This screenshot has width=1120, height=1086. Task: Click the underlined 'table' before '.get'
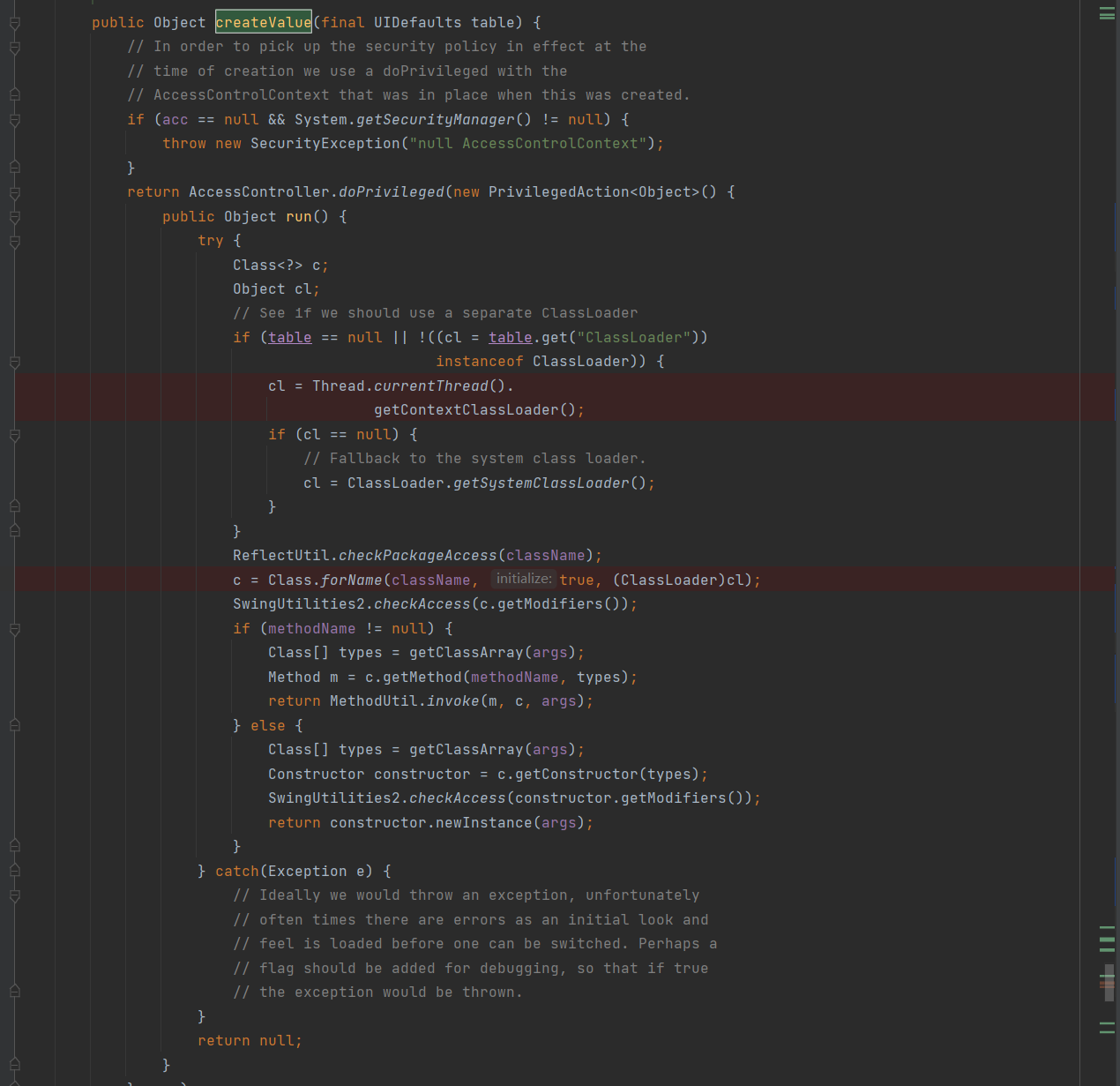(x=510, y=338)
